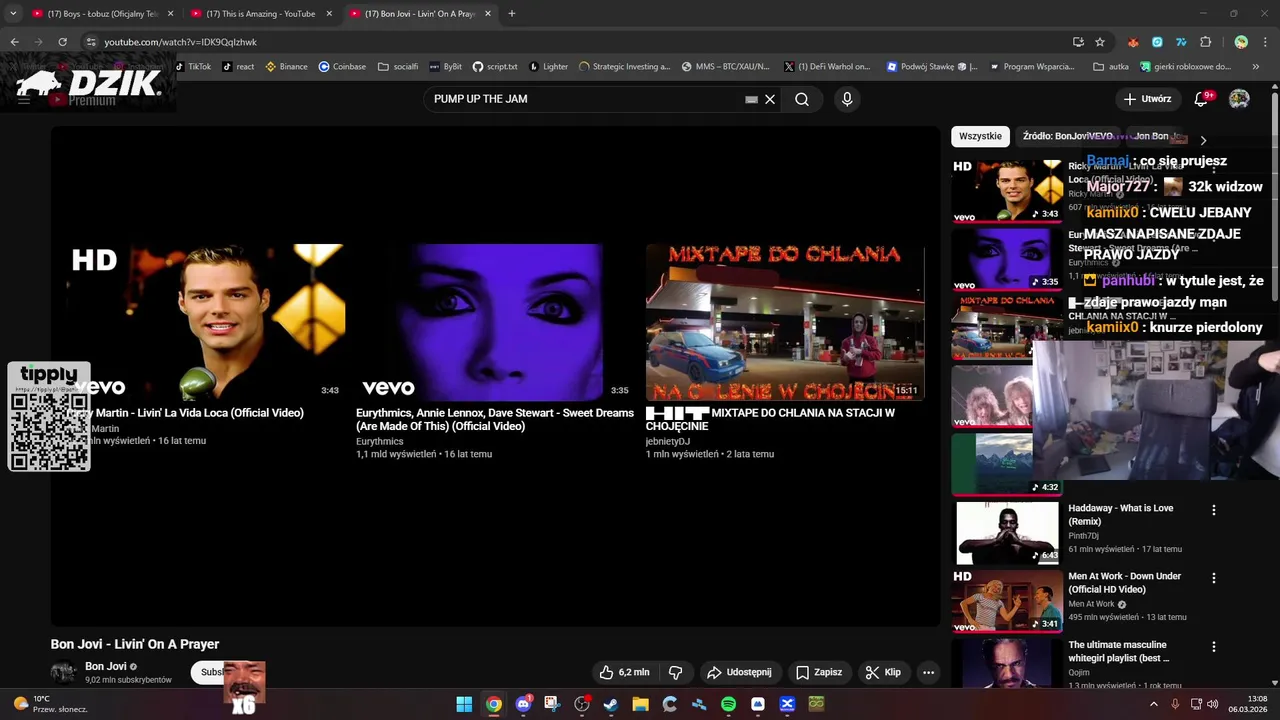Open TikTok bookmark

[193, 67]
